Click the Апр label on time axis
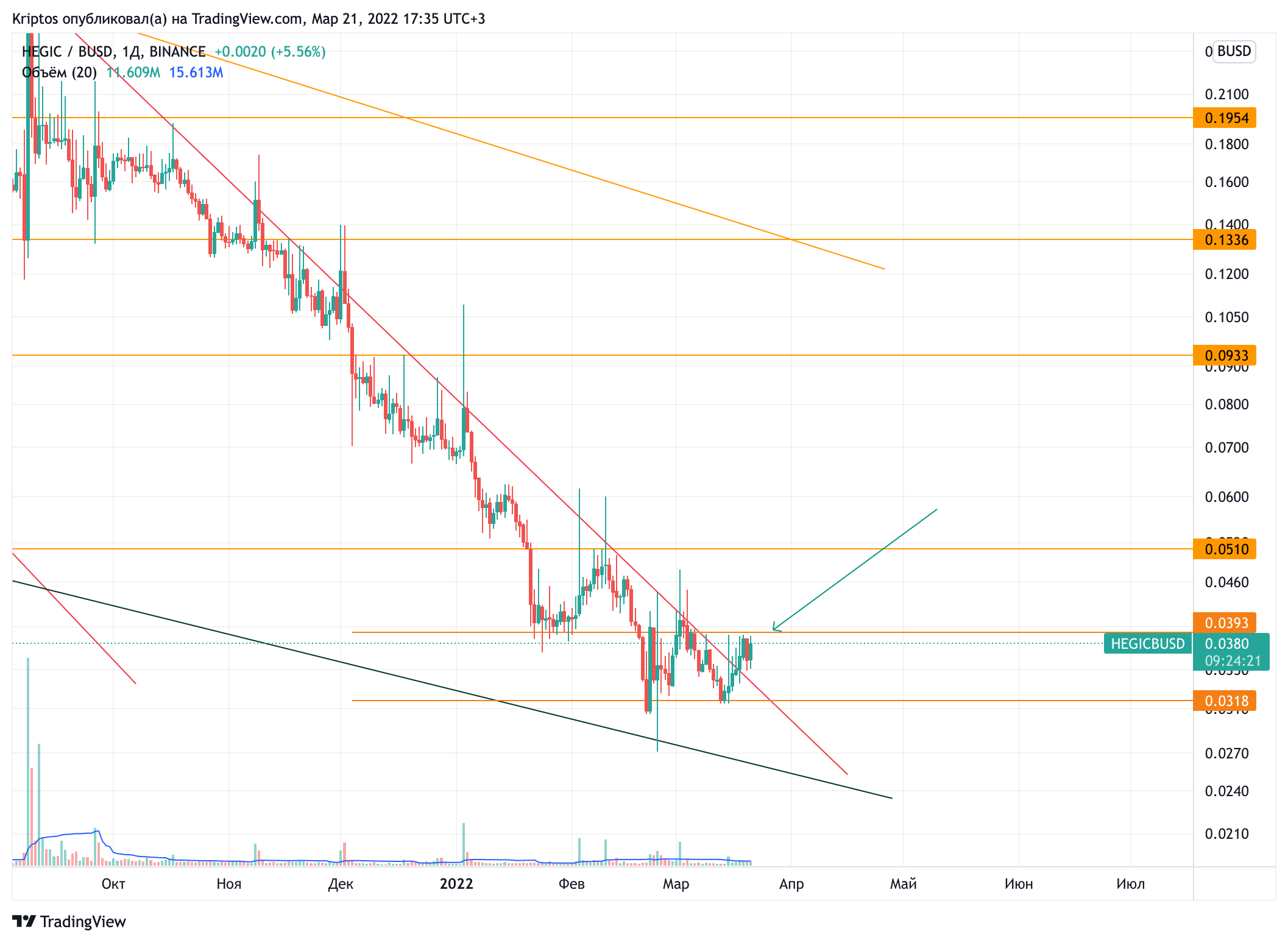Viewport: 1288px width, 943px height. click(791, 884)
